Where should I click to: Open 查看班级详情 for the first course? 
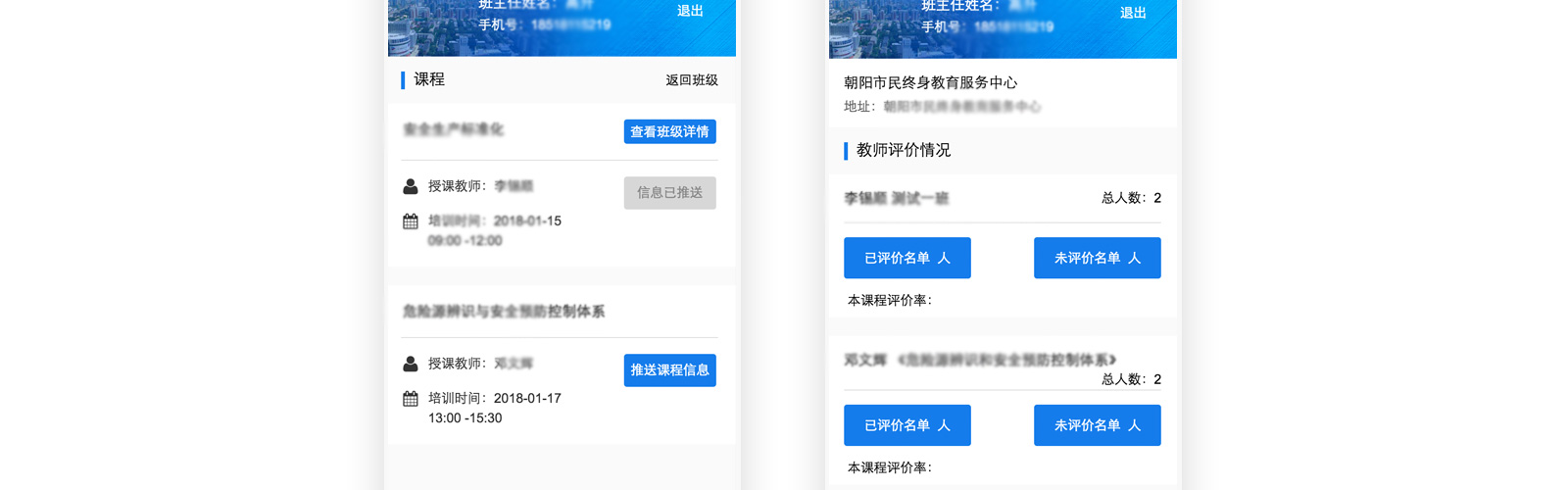(669, 131)
